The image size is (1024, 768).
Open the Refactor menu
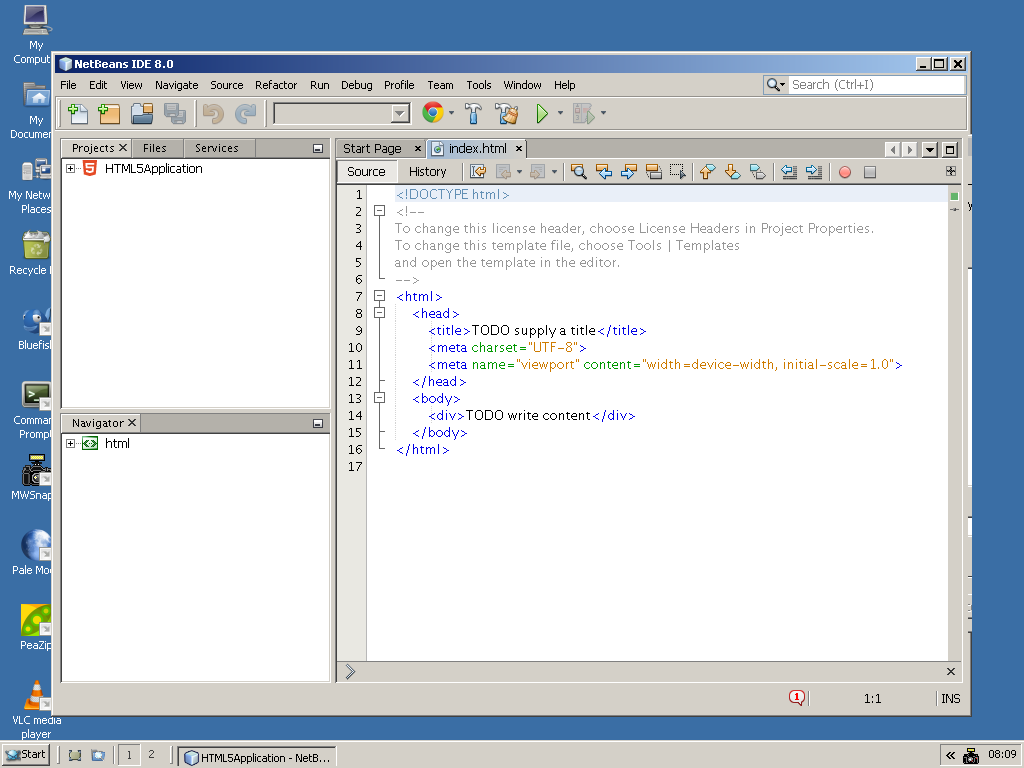click(276, 85)
